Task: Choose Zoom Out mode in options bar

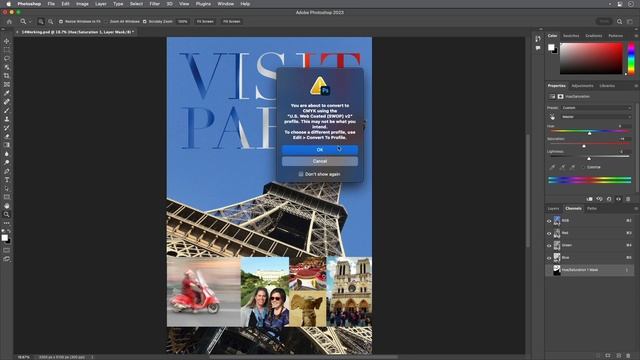Action: pyautogui.click(x=51, y=22)
